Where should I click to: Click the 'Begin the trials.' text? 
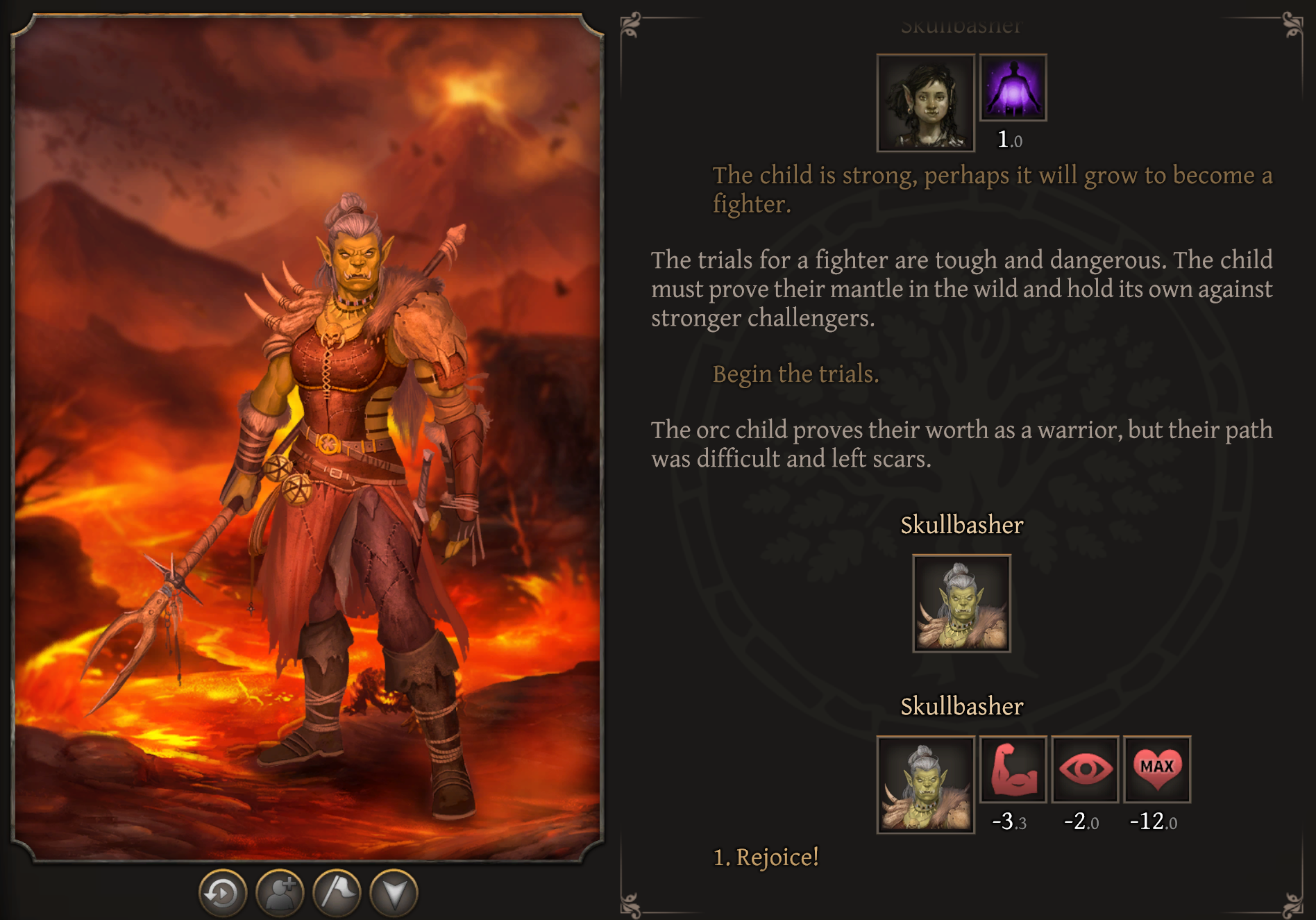point(795,374)
